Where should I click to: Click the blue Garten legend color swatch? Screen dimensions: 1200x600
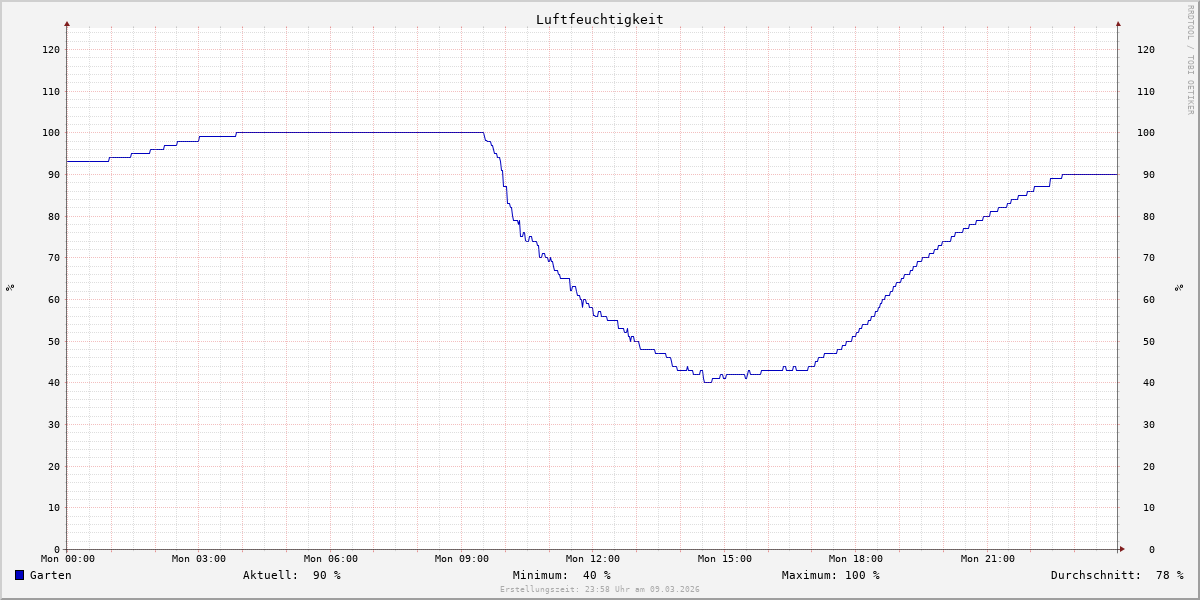pyautogui.click(x=19, y=575)
